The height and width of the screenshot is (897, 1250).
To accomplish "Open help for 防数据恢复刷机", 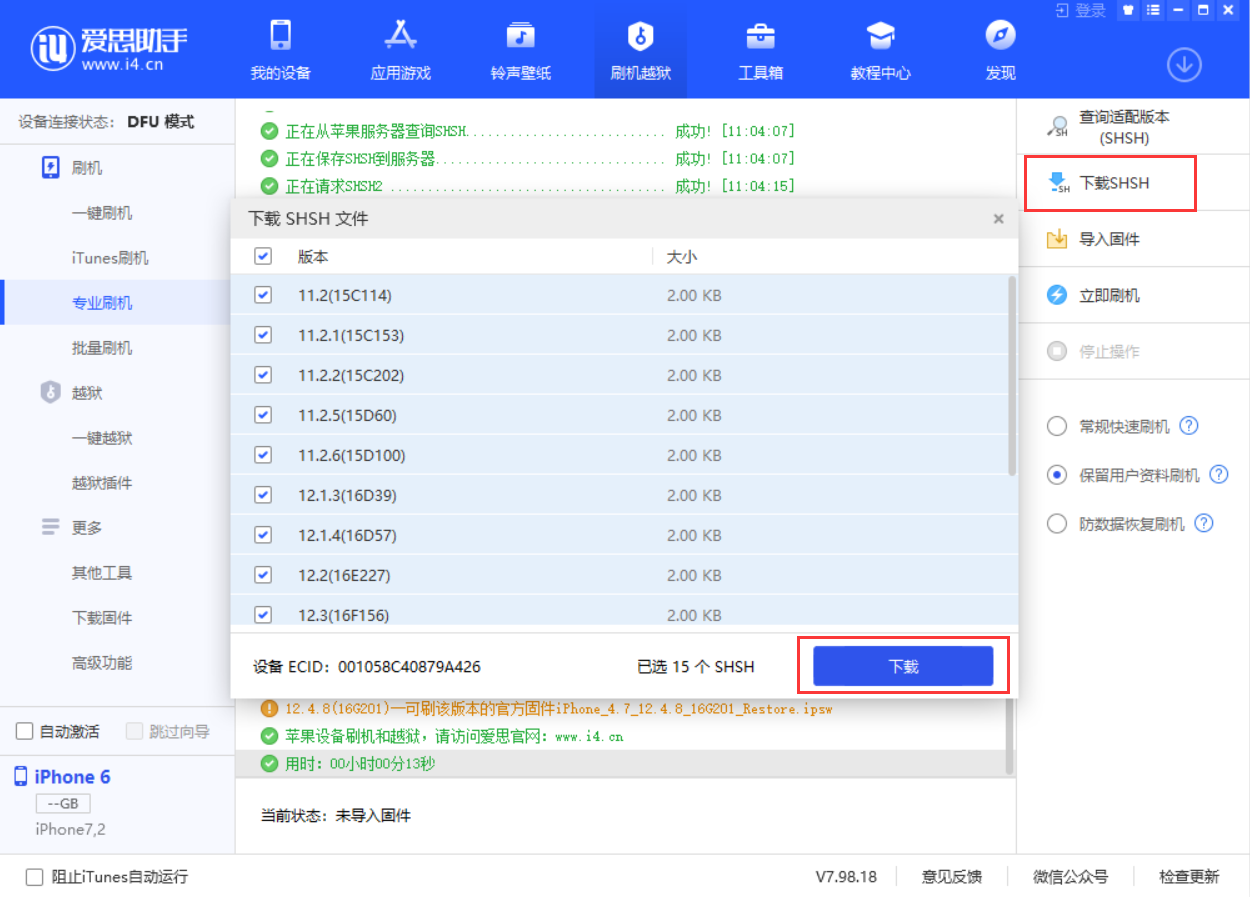I will 1204,523.
